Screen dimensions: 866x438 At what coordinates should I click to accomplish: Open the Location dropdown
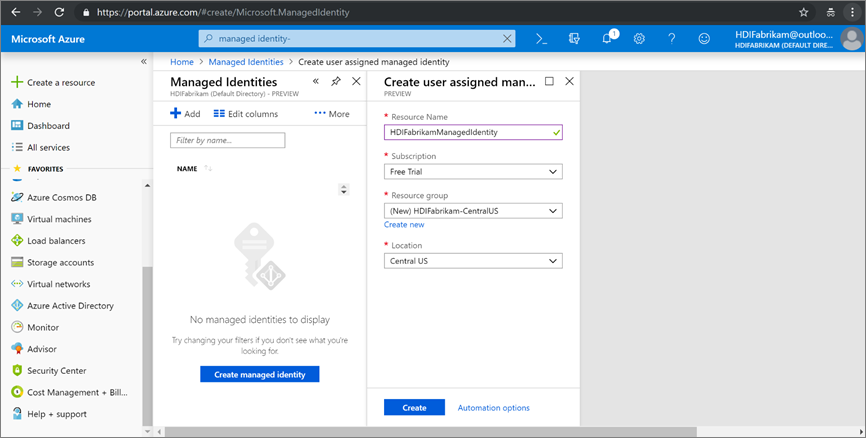pos(473,261)
